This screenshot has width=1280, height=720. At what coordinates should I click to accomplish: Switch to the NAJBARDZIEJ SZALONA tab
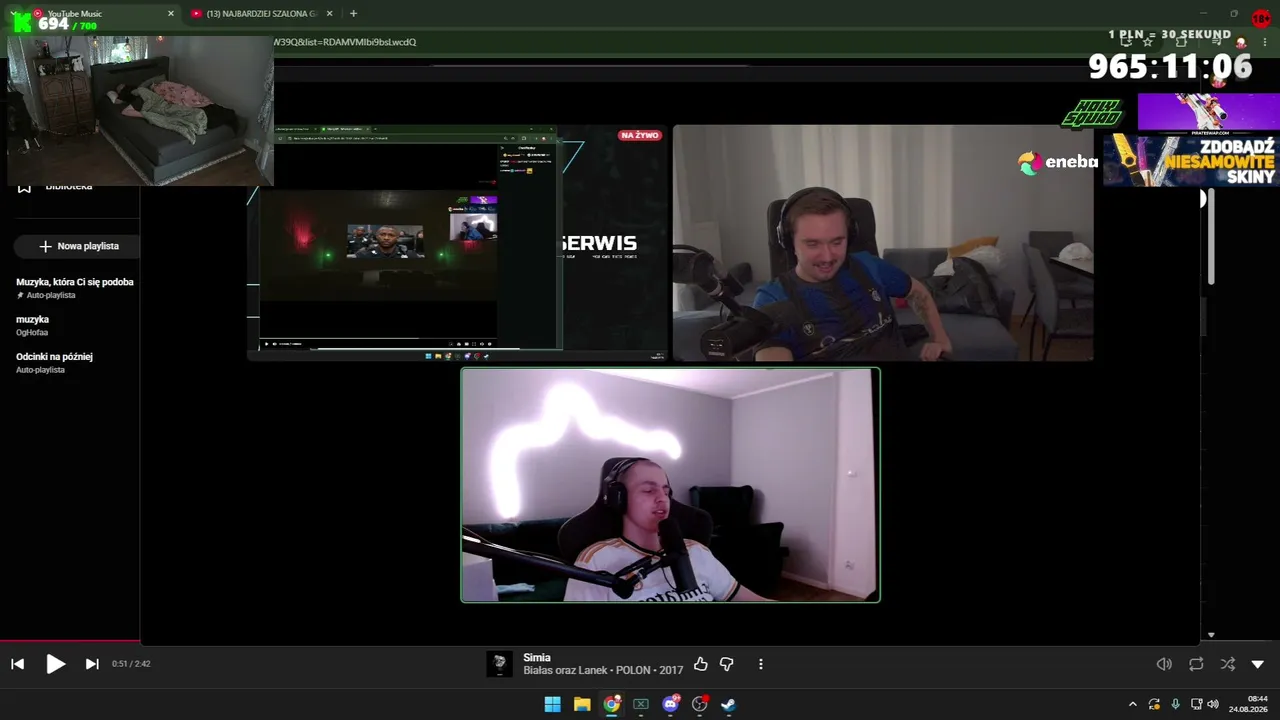[x=262, y=13]
